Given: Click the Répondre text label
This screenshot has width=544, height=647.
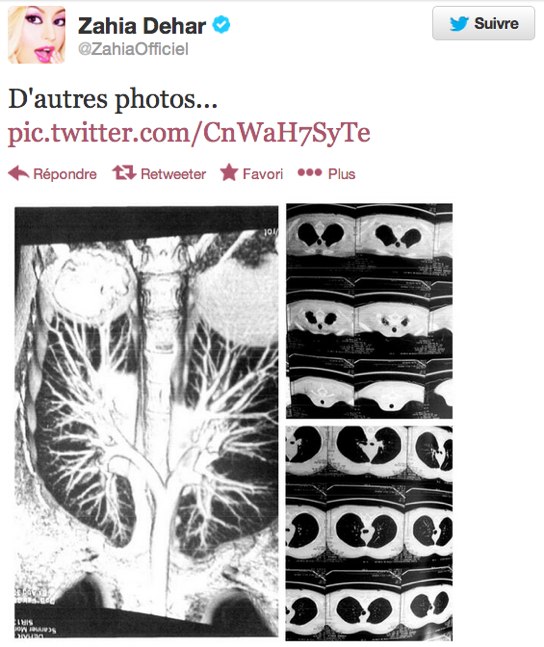Looking at the screenshot, I should point(65,174).
